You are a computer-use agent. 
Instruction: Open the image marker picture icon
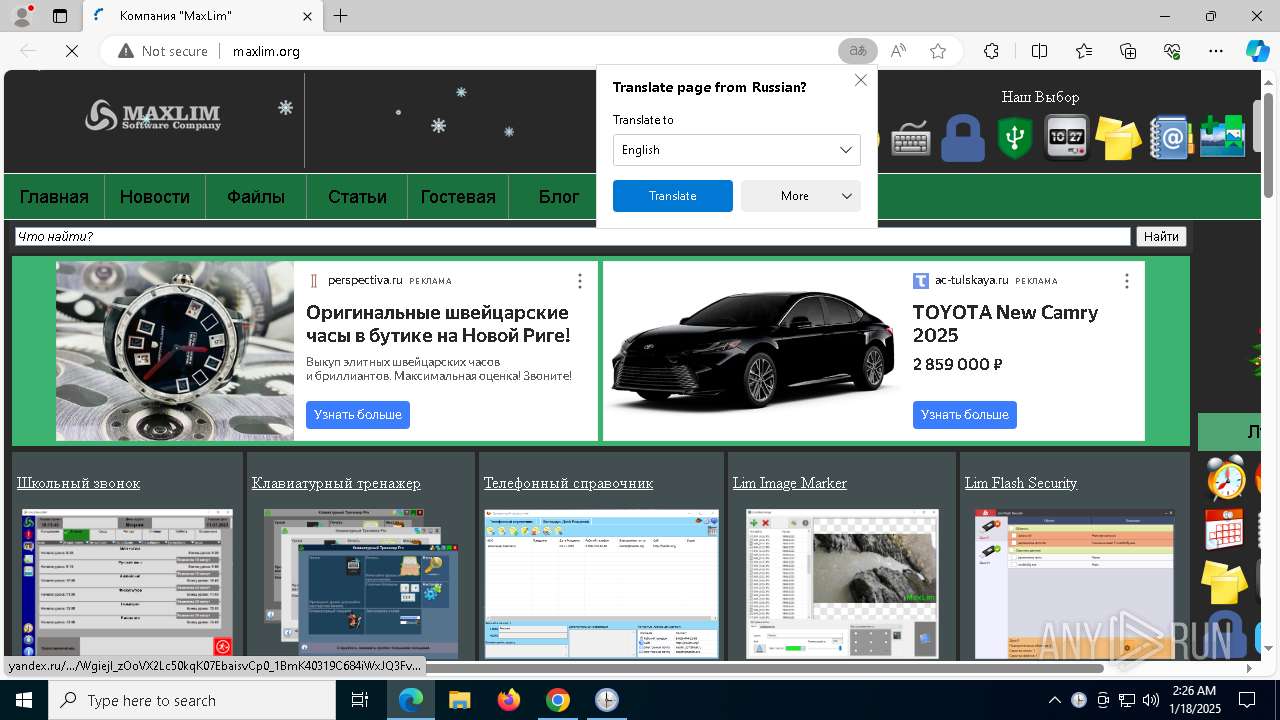pos(1222,137)
